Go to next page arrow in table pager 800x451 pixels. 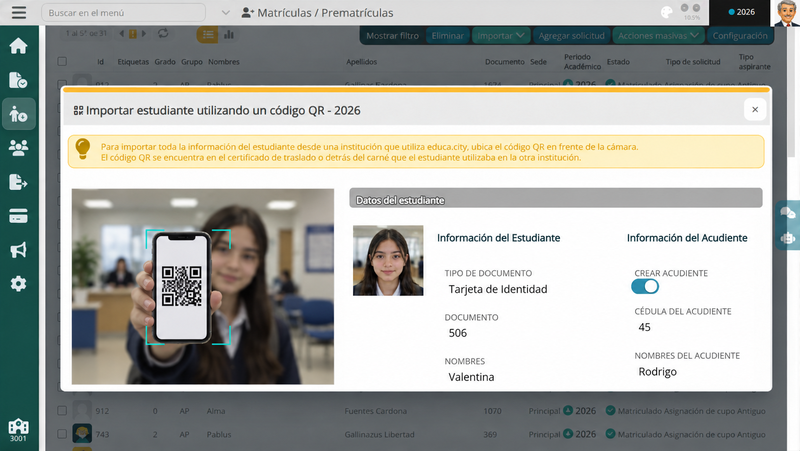pos(144,34)
